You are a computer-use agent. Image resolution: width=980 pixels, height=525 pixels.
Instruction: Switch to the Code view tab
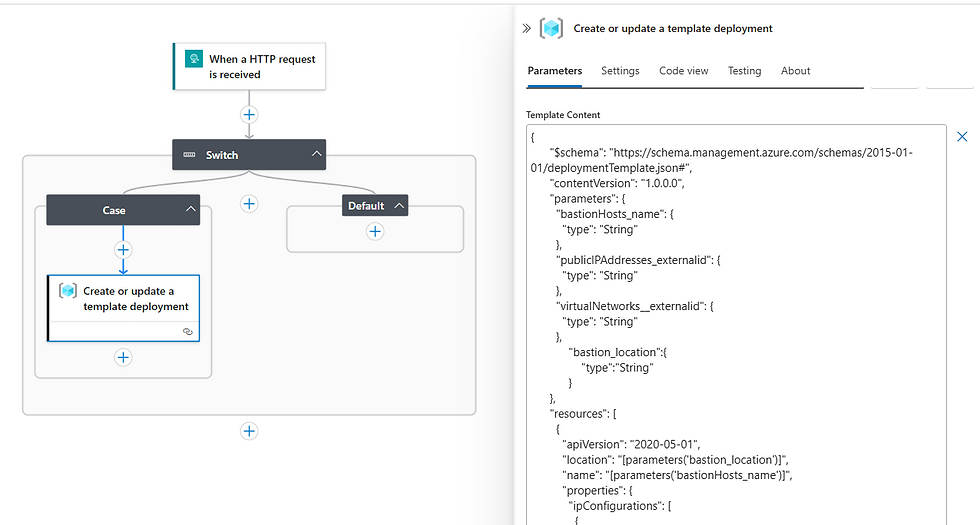tap(684, 71)
